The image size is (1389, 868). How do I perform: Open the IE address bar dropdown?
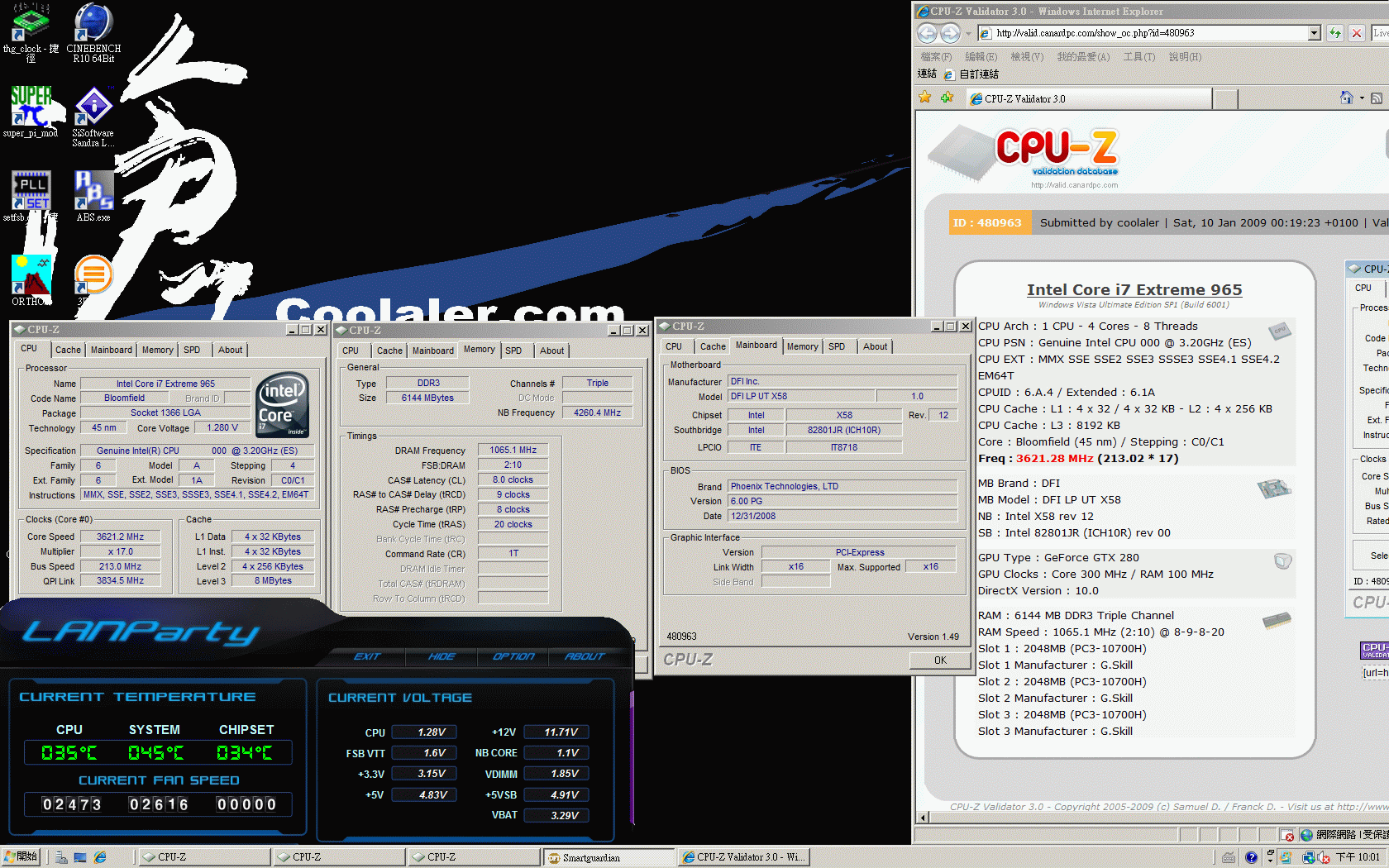[x=1315, y=33]
